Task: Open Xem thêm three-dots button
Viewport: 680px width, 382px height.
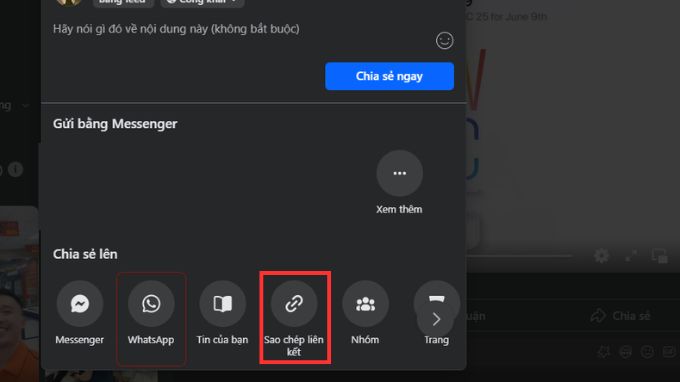Action: 399,173
